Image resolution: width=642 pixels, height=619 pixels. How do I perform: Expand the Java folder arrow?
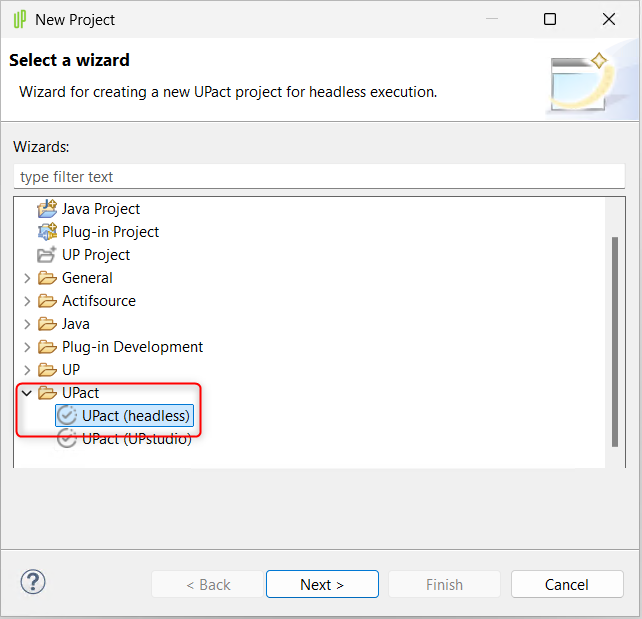click(27, 324)
